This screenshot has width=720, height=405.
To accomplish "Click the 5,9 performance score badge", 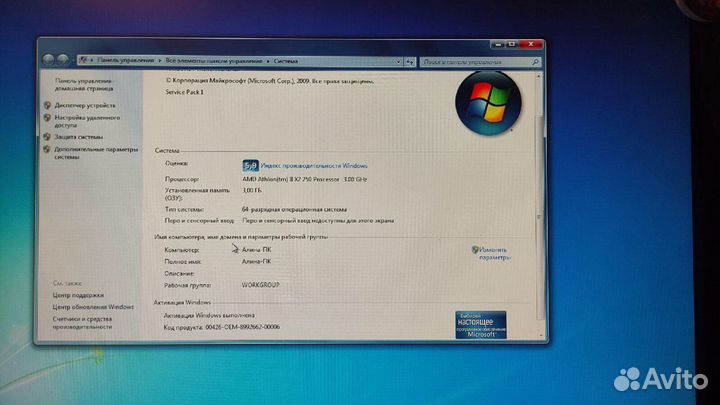I will [x=250, y=165].
